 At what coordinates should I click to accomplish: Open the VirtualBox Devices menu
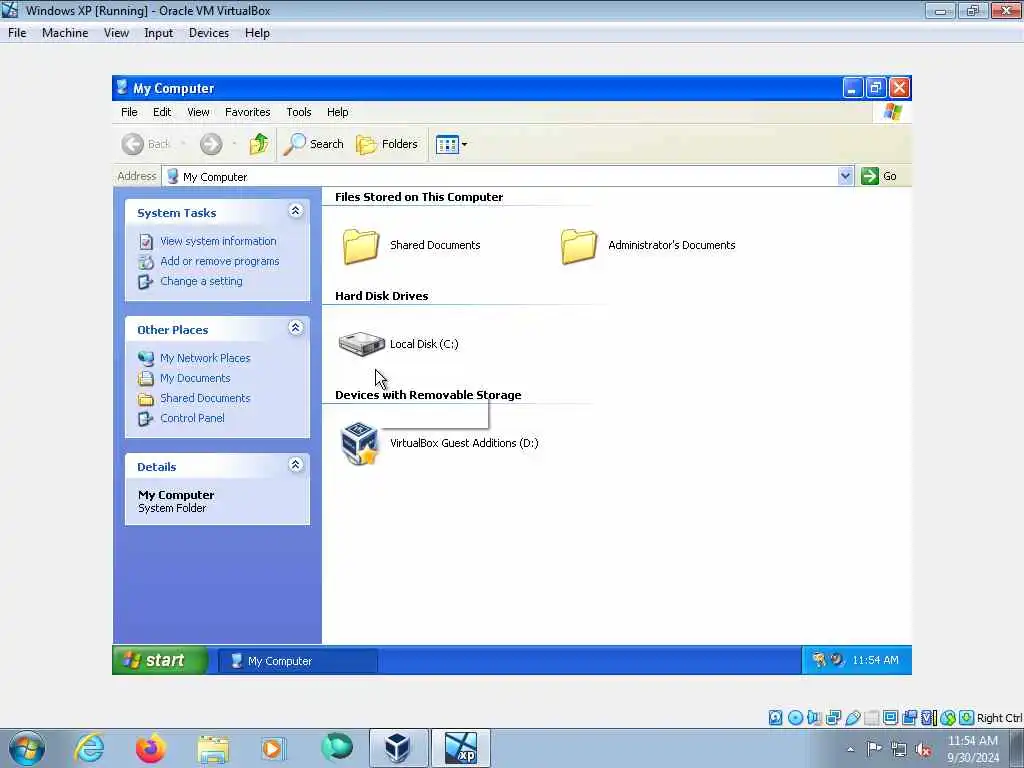click(208, 33)
